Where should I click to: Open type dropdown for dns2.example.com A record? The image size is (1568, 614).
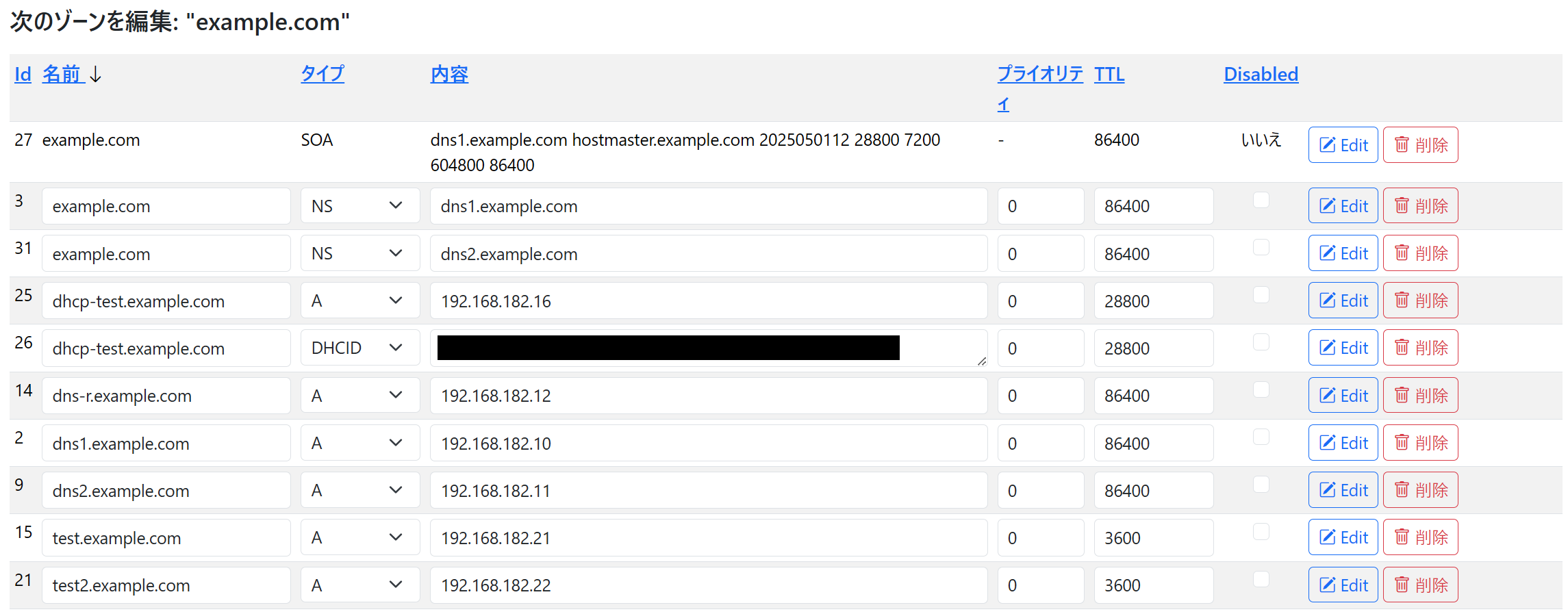pos(360,489)
